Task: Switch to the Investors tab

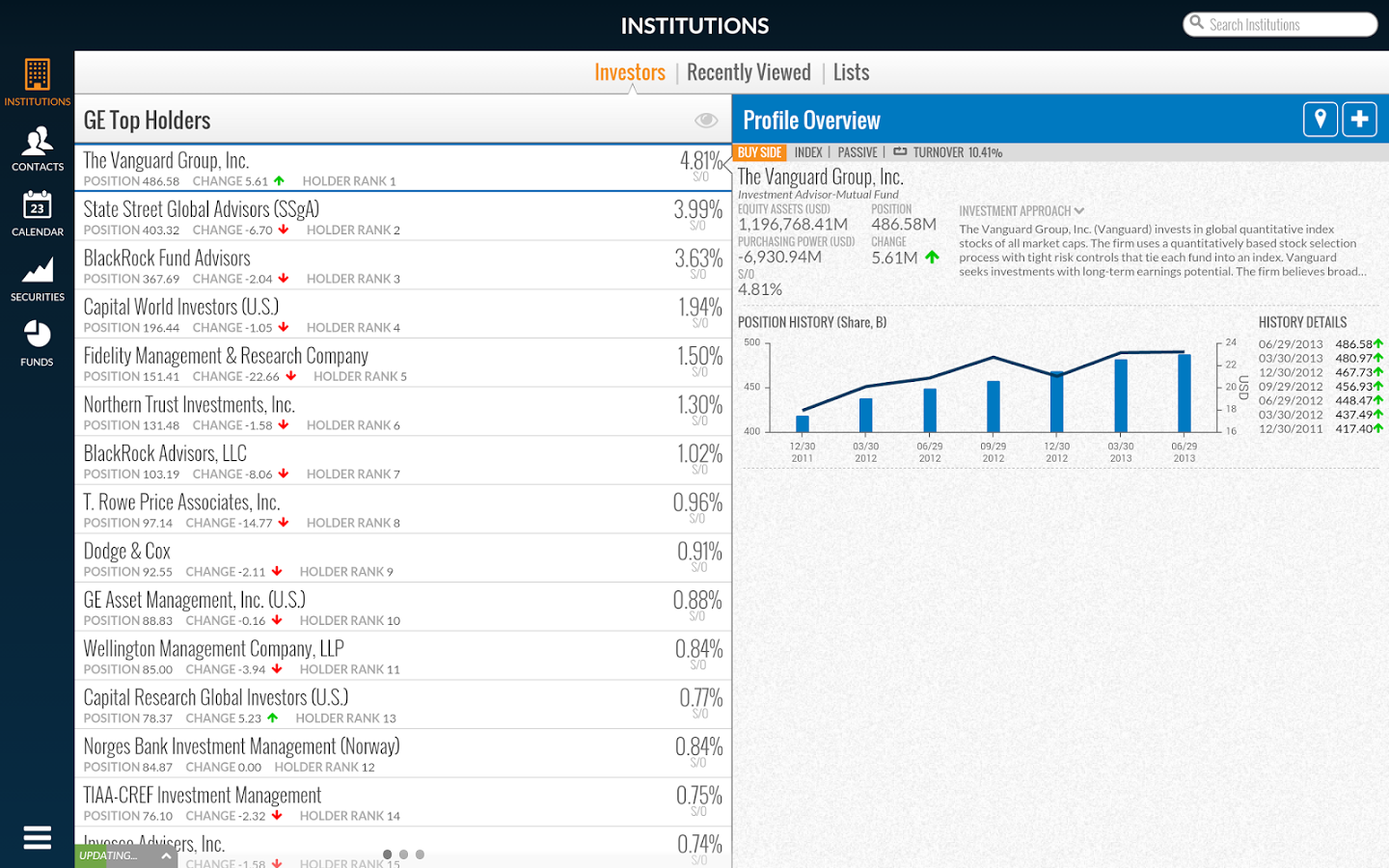Action: coord(630,72)
